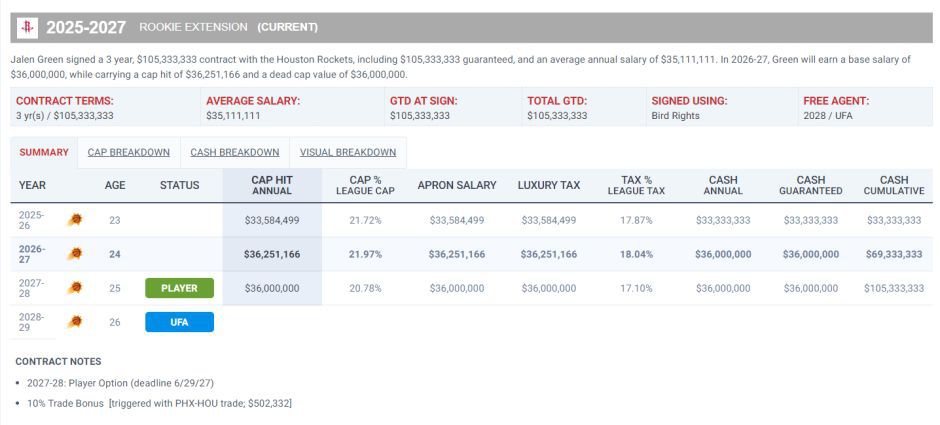This screenshot has height=425, width=940.
Task: Click the Cash Guaranteed column header
Action: pyautogui.click(x=811, y=185)
